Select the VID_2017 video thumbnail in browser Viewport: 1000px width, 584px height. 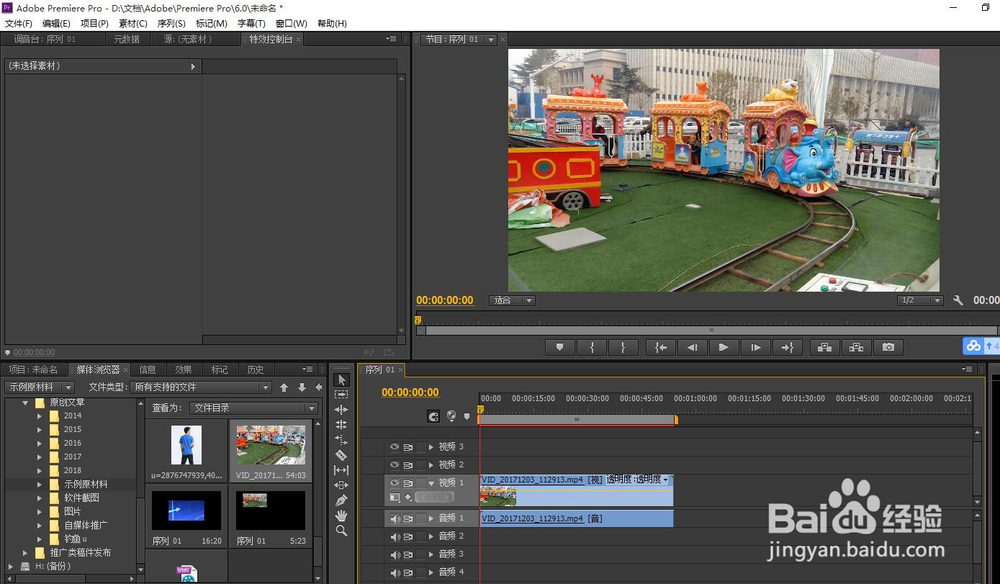(x=270, y=447)
